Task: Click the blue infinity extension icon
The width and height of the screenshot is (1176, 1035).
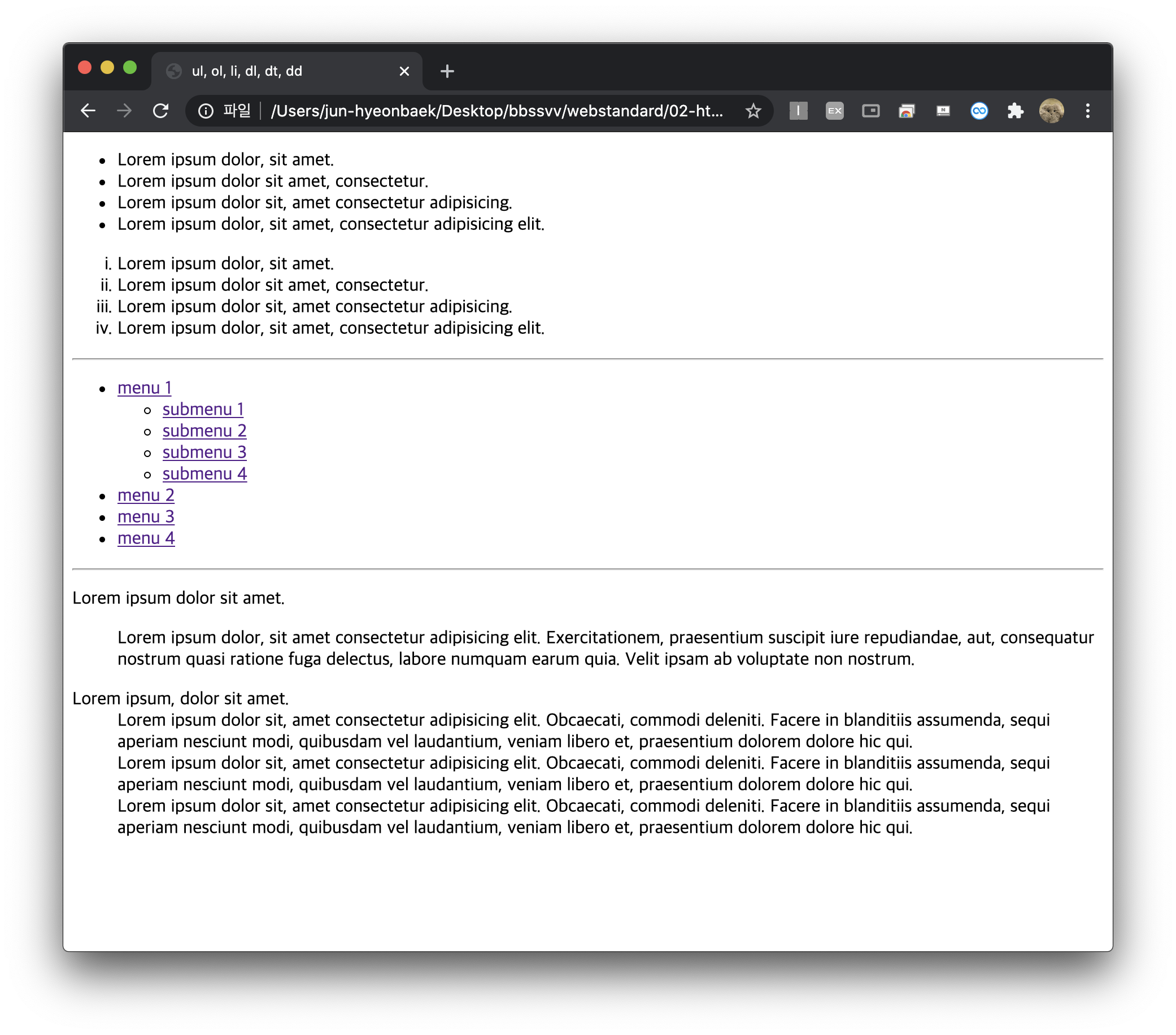Action: pos(979,111)
